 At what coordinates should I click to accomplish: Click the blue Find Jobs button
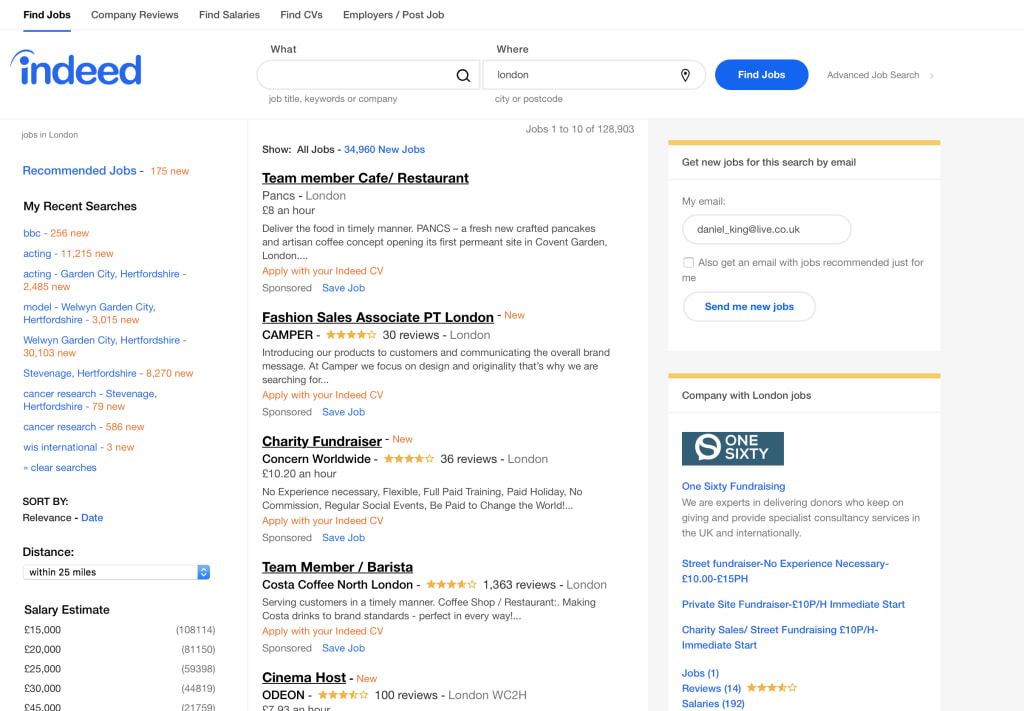pos(761,75)
